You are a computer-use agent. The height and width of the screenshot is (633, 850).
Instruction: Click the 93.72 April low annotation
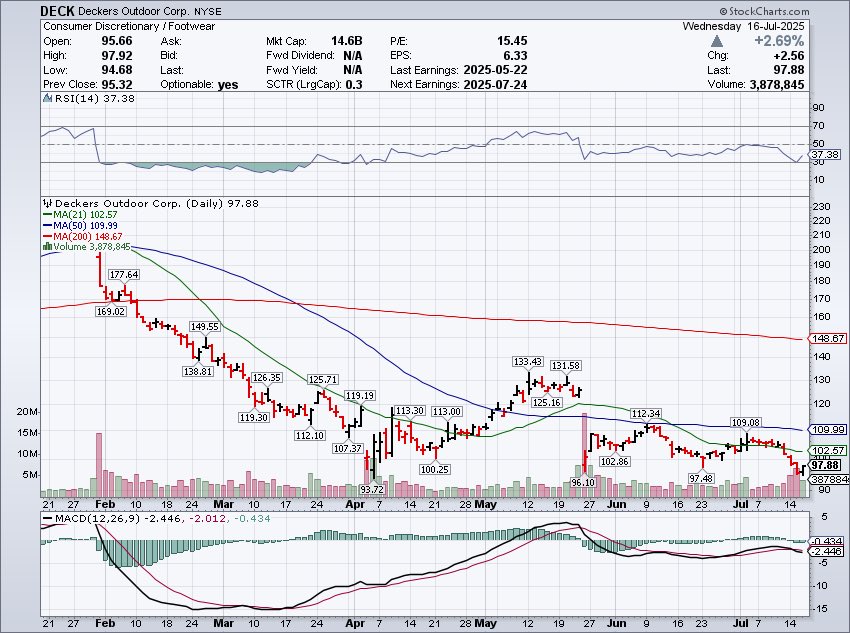tap(372, 489)
